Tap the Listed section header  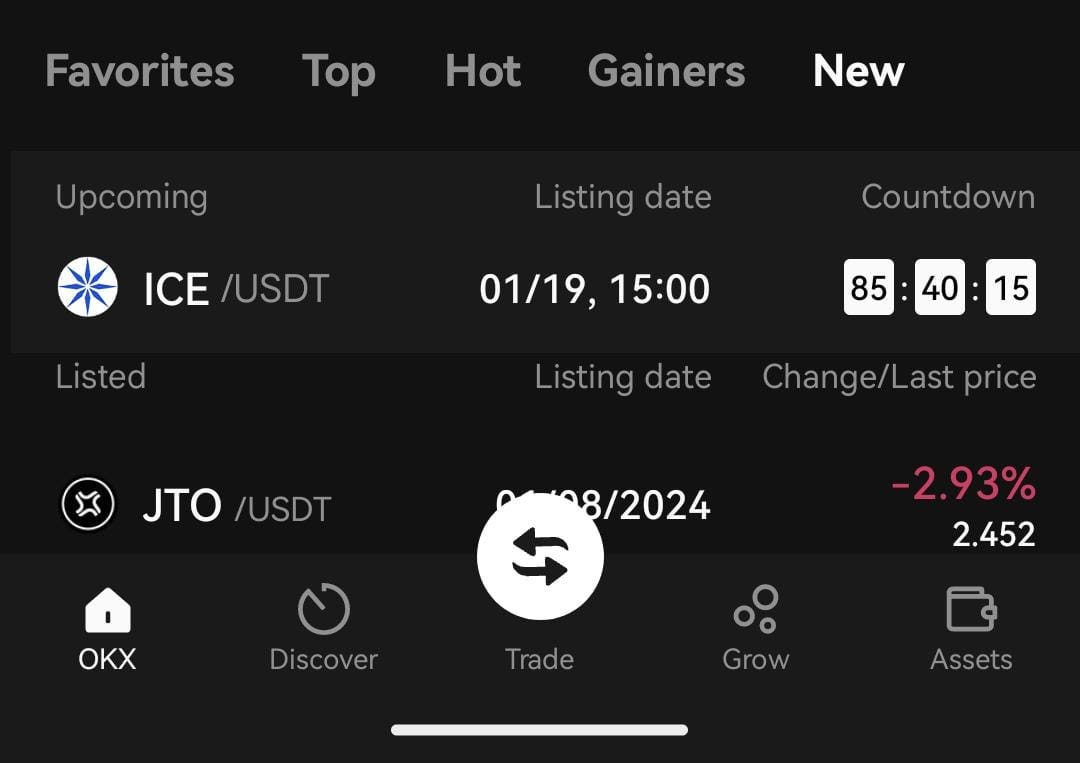coord(101,377)
